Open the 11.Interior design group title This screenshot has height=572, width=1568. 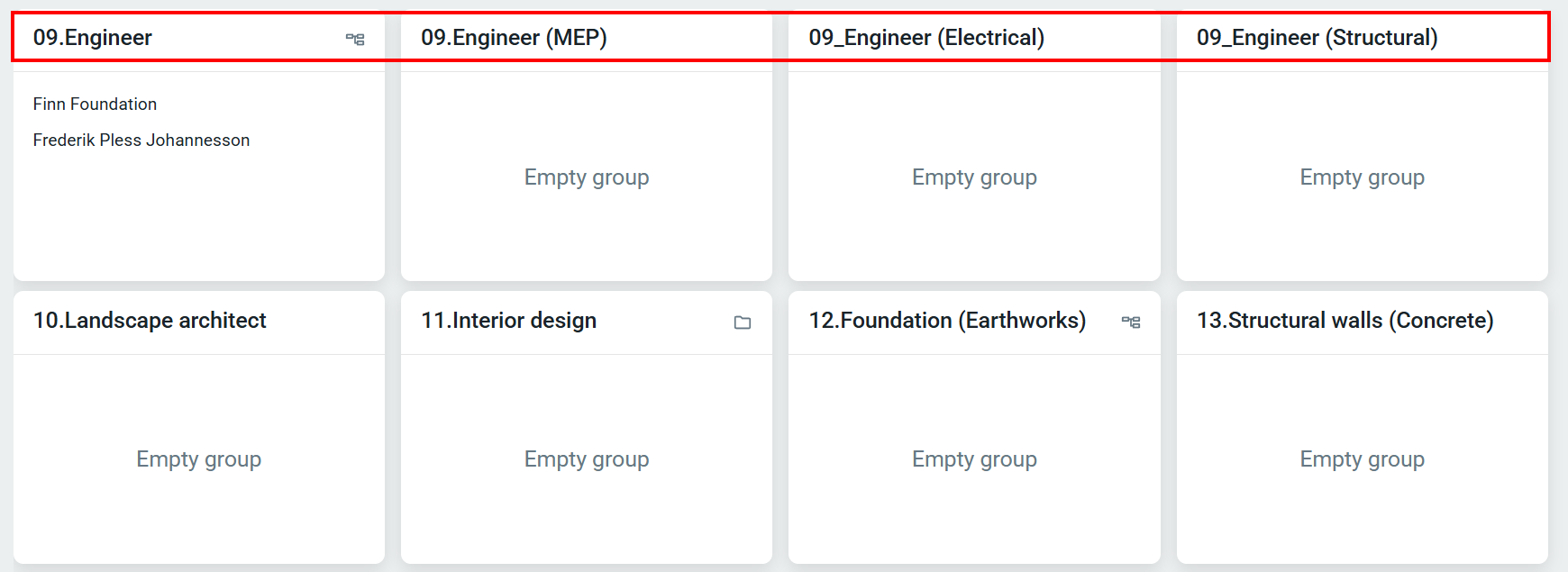pyautogui.click(x=508, y=321)
